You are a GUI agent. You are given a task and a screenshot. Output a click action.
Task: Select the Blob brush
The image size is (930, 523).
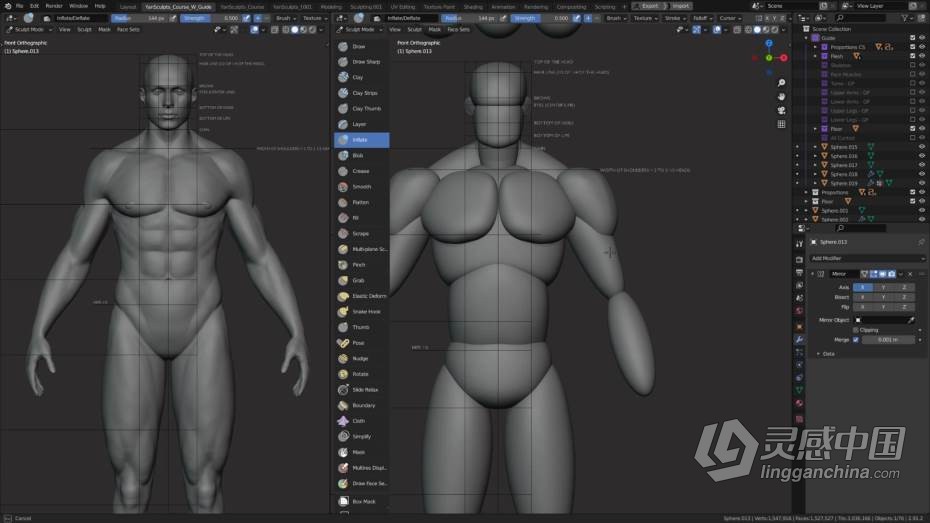coord(361,155)
